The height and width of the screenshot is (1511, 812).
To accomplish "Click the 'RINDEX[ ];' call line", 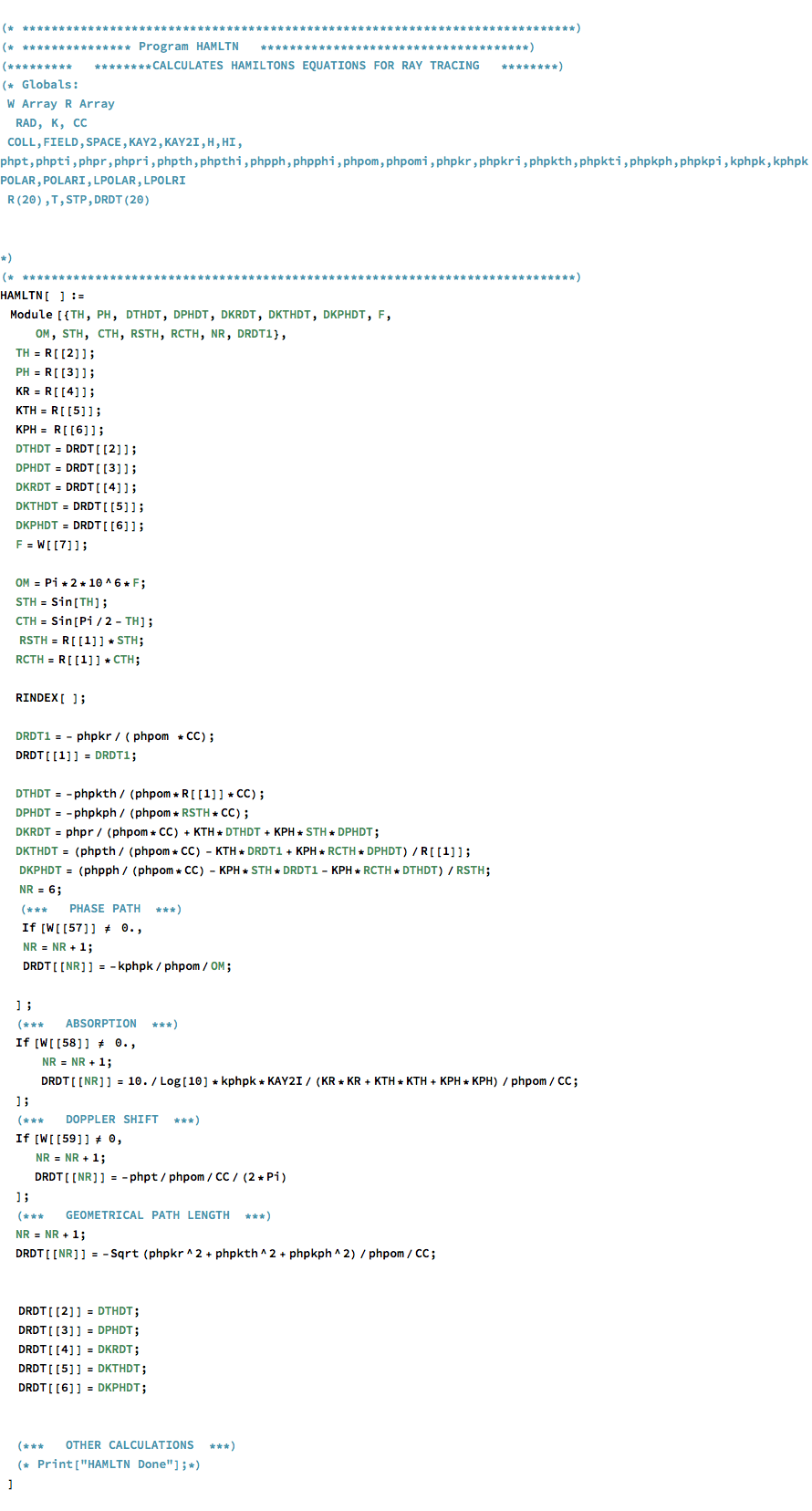I will pos(51,698).
